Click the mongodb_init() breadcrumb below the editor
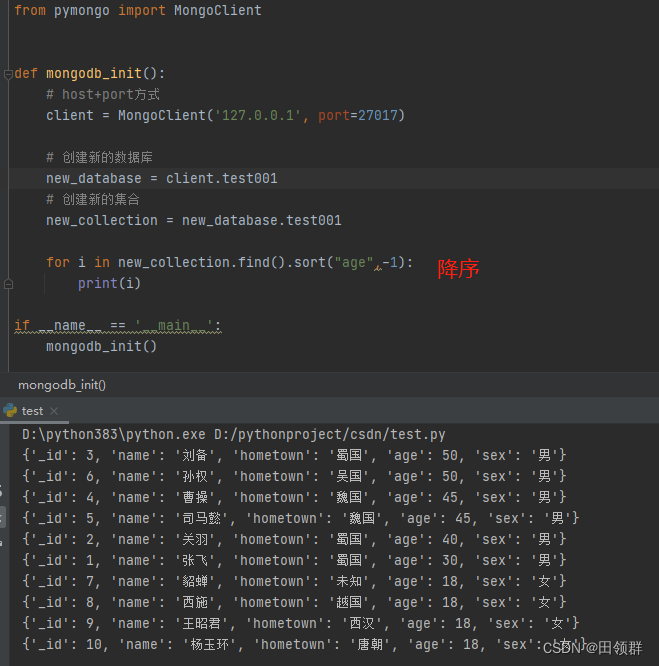Image resolution: width=659 pixels, height=666 pixels. (x=62, y=384)
